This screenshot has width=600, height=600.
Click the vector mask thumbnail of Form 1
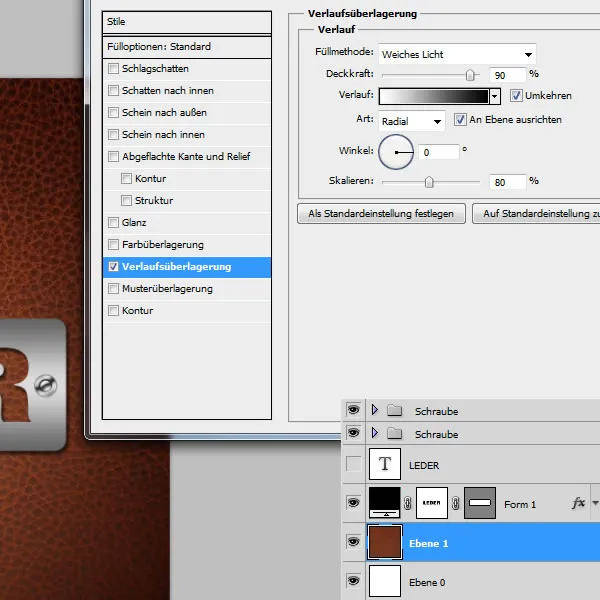[x=479, y=503]
